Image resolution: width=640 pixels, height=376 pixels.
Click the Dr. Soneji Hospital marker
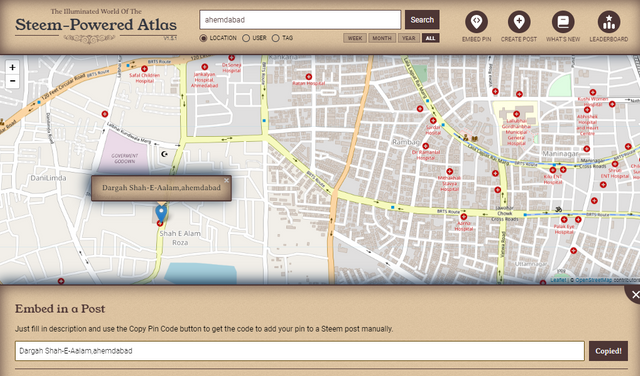click(231, 58)
